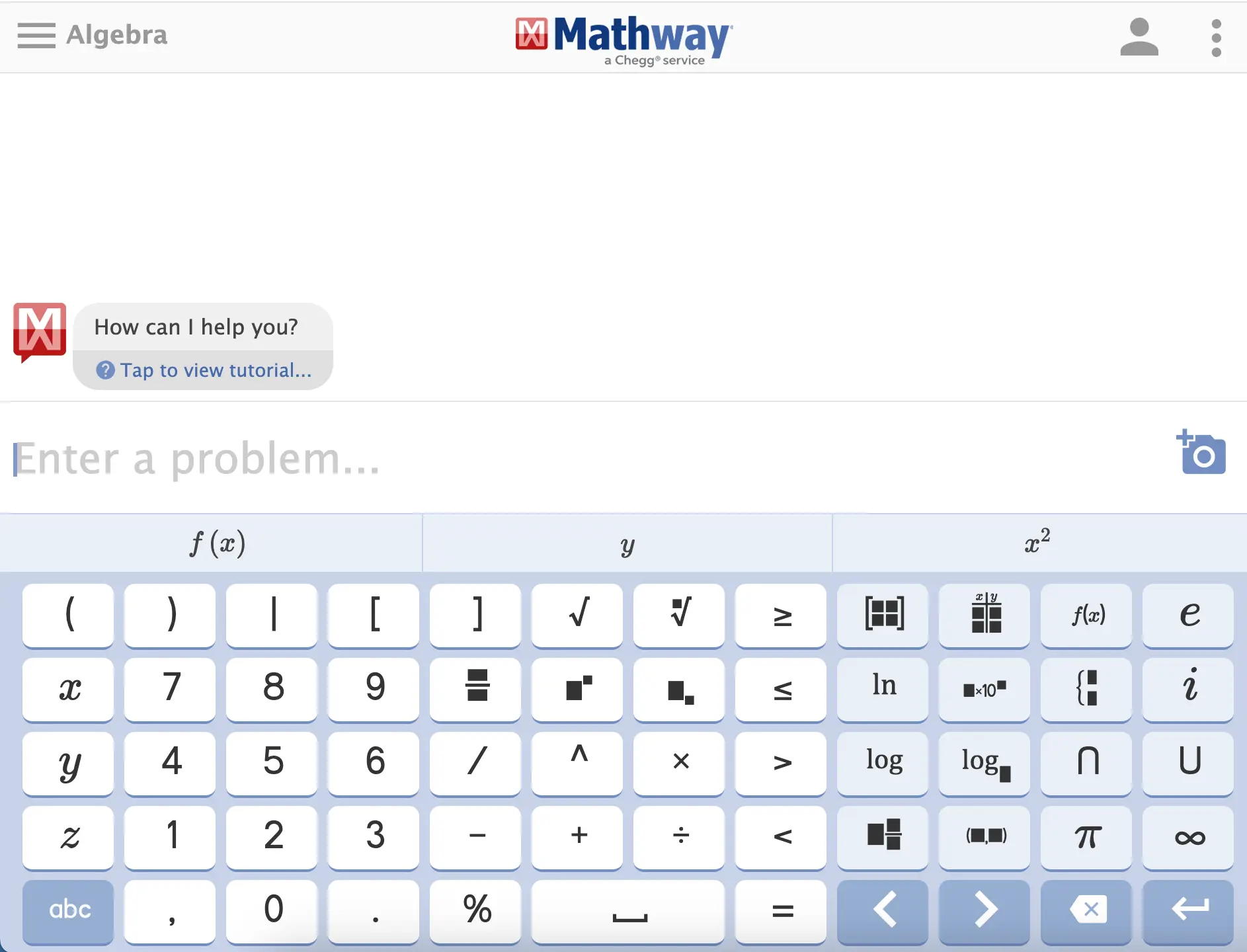The image size is (1247, 952).
Task: Move cursor left with arrow key
Action: [884, 911]
